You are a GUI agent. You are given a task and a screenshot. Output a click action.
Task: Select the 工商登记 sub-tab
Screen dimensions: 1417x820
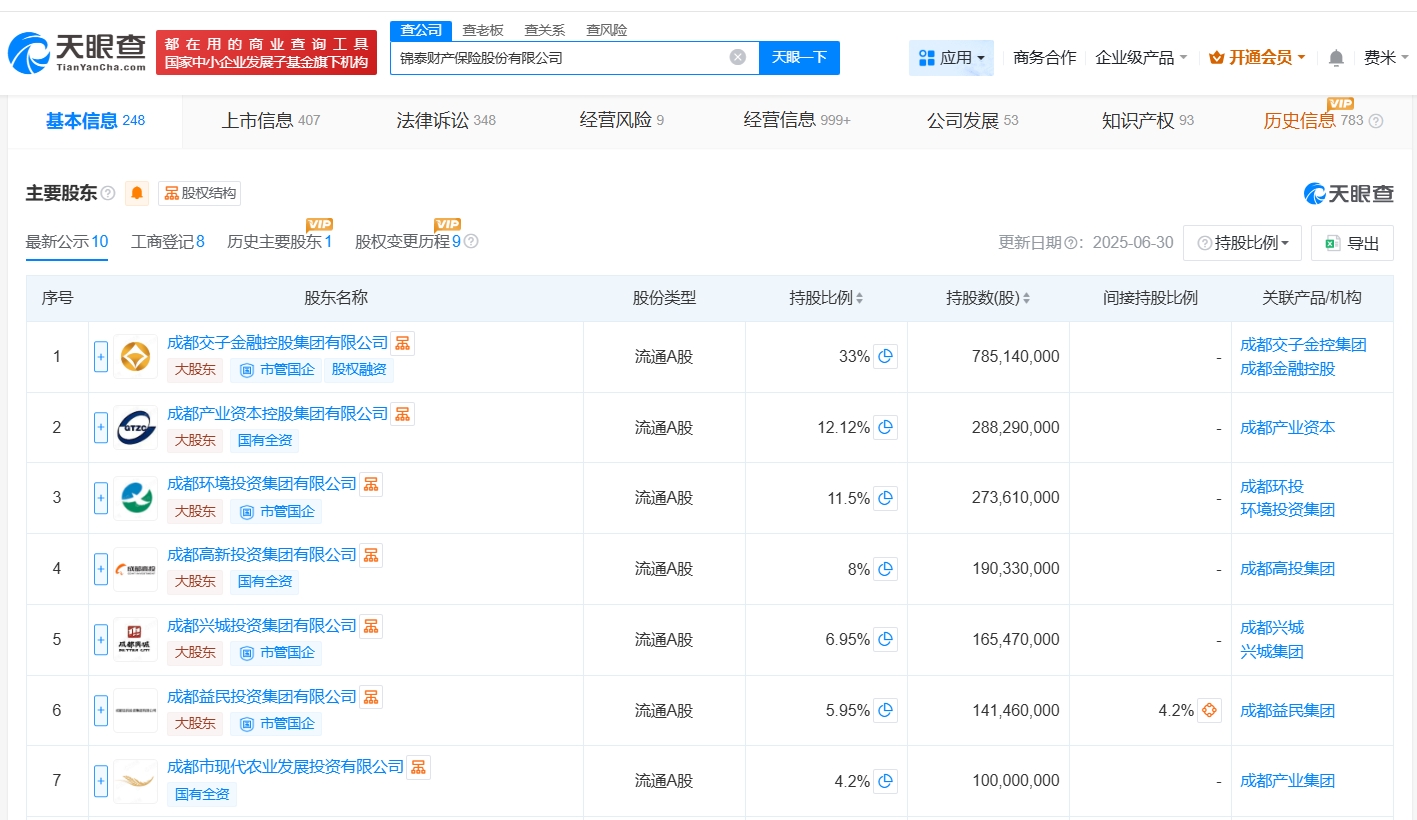coord(167,241)
